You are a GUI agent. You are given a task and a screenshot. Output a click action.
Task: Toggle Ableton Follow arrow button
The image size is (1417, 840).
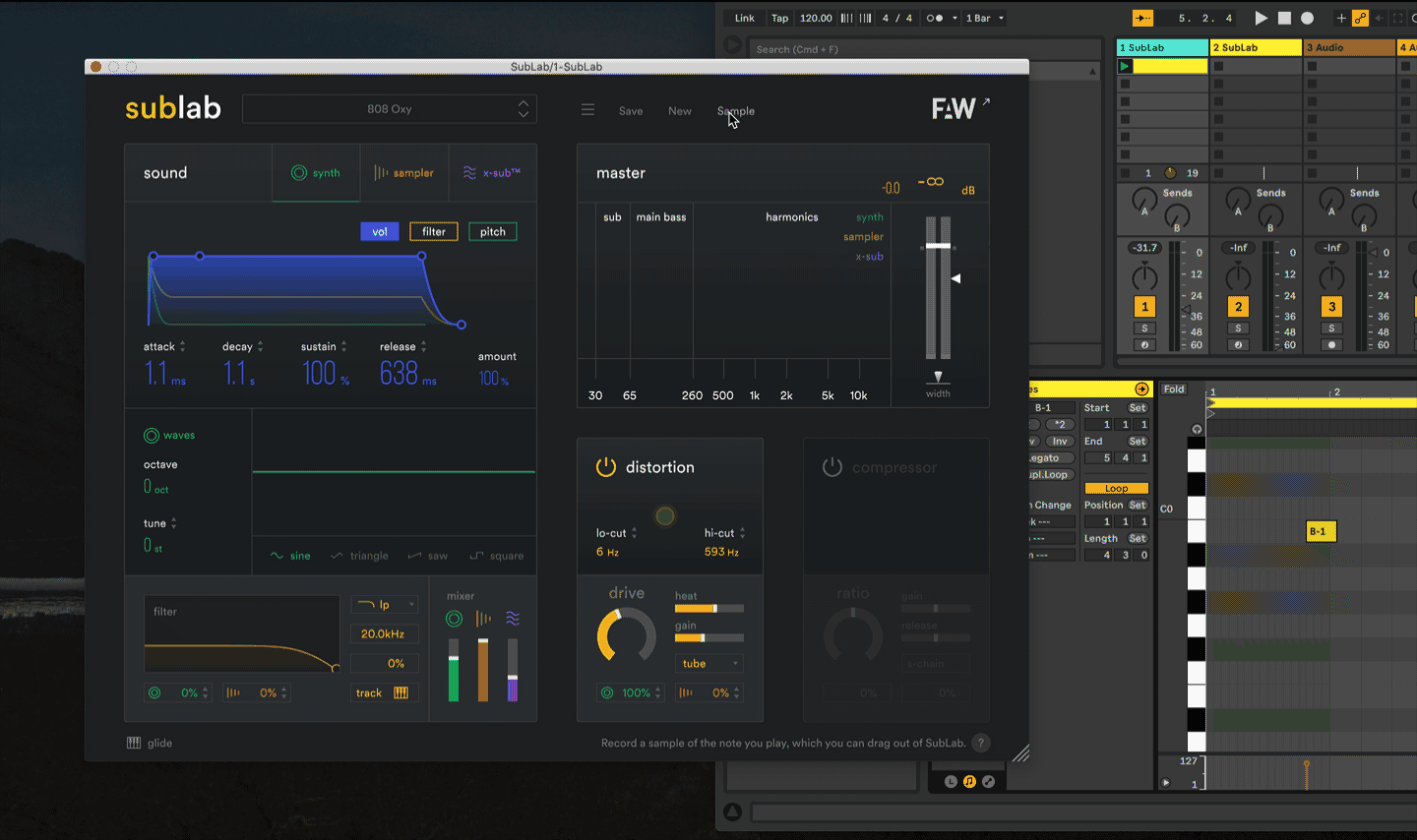pos(1142,18)
